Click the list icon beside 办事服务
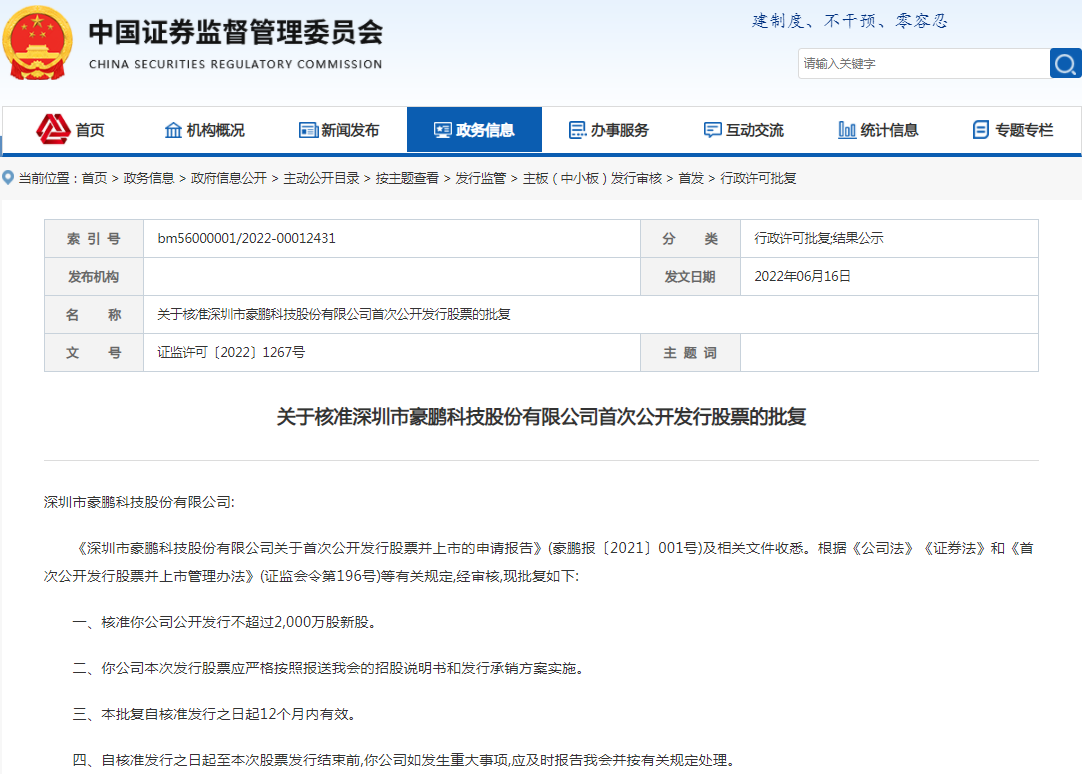This screenshot has height=774, width=1082. pos(577,129)
